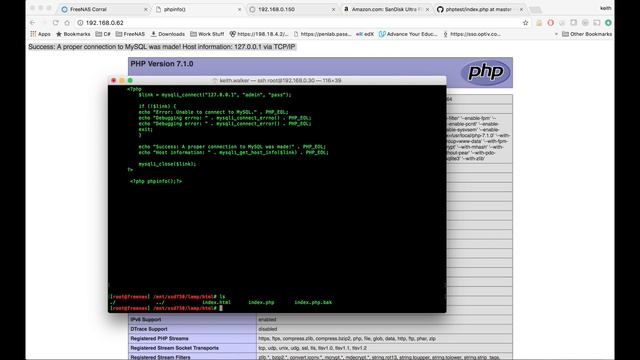The width and height of the screenshot is (640, 360).
Task: Click the 'disabled' value for DTrace Support
Action: (268, 329)
